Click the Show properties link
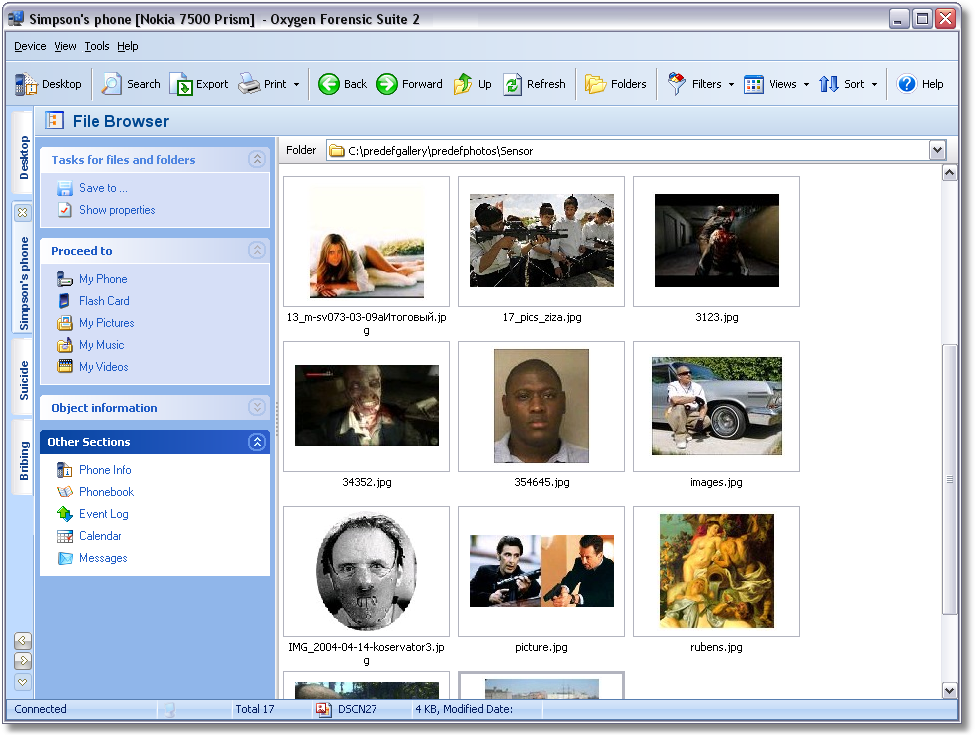This screenshot has height=738, width=976. tap(117, 210)
